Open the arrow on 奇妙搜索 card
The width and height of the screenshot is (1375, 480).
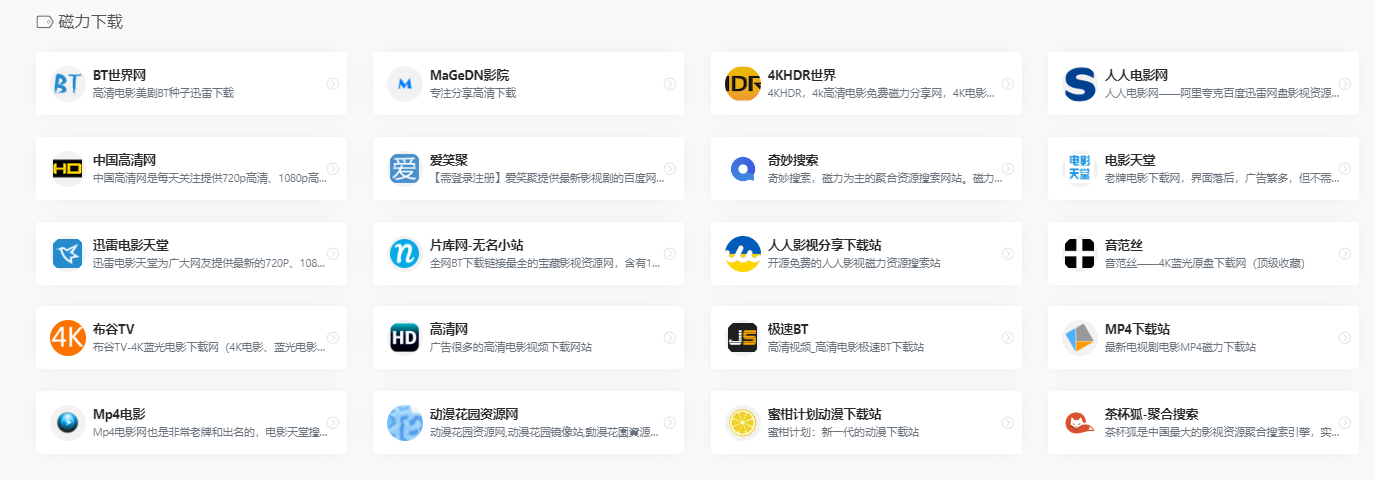pyautogui.click(x=1008, y=169)
